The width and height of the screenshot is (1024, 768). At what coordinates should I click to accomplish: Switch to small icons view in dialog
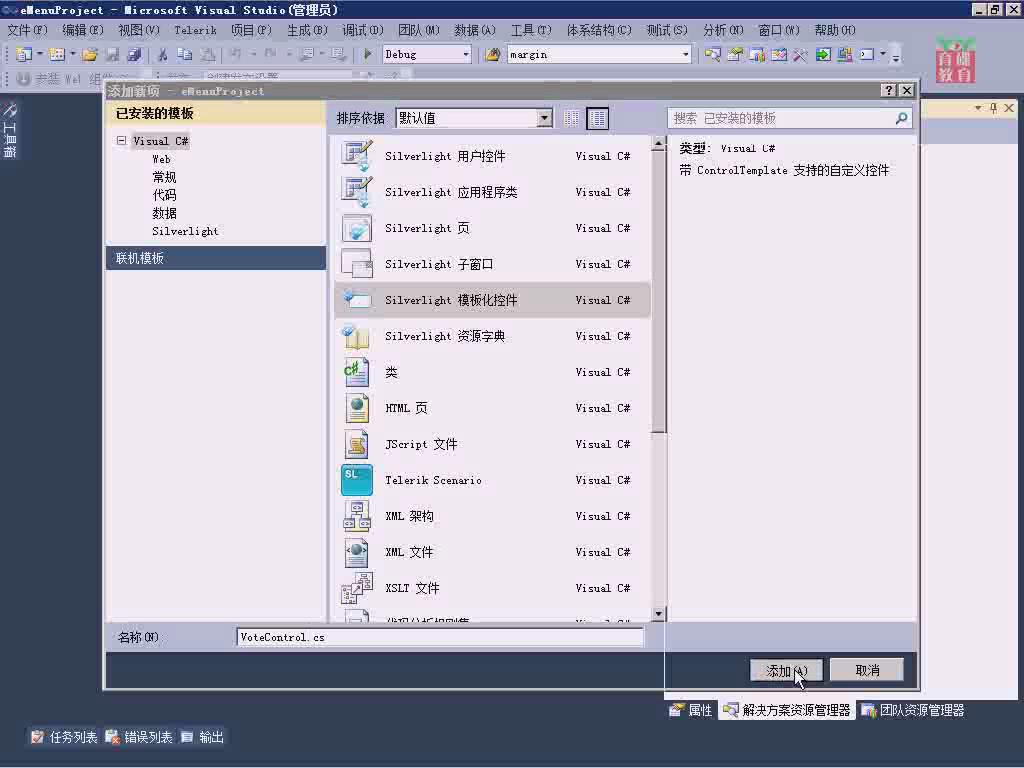[571, 118]
